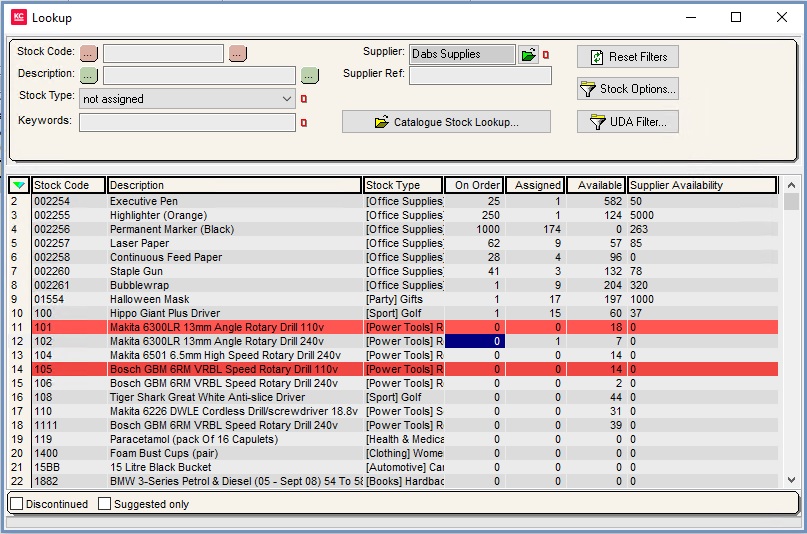
Task: Click the green ellipsis button right of Description field
Action: (x=310, y=75)
